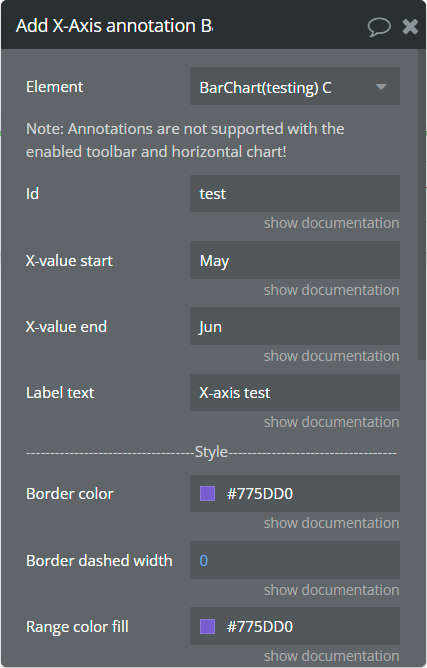Click the panel's vertical scrollbar
This screenshot has width=427, height=668.
pos(421,204)
